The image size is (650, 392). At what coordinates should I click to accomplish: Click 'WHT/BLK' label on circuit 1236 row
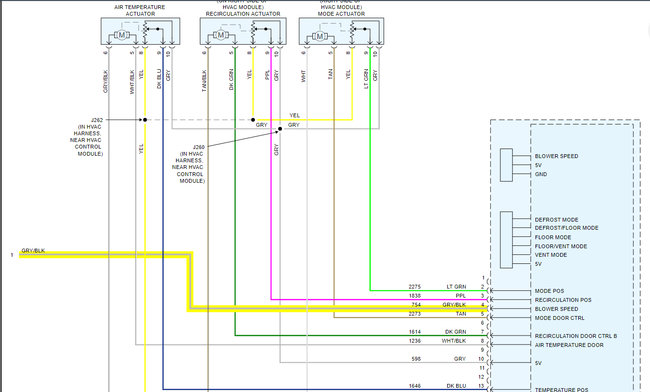tap(454, 341)
